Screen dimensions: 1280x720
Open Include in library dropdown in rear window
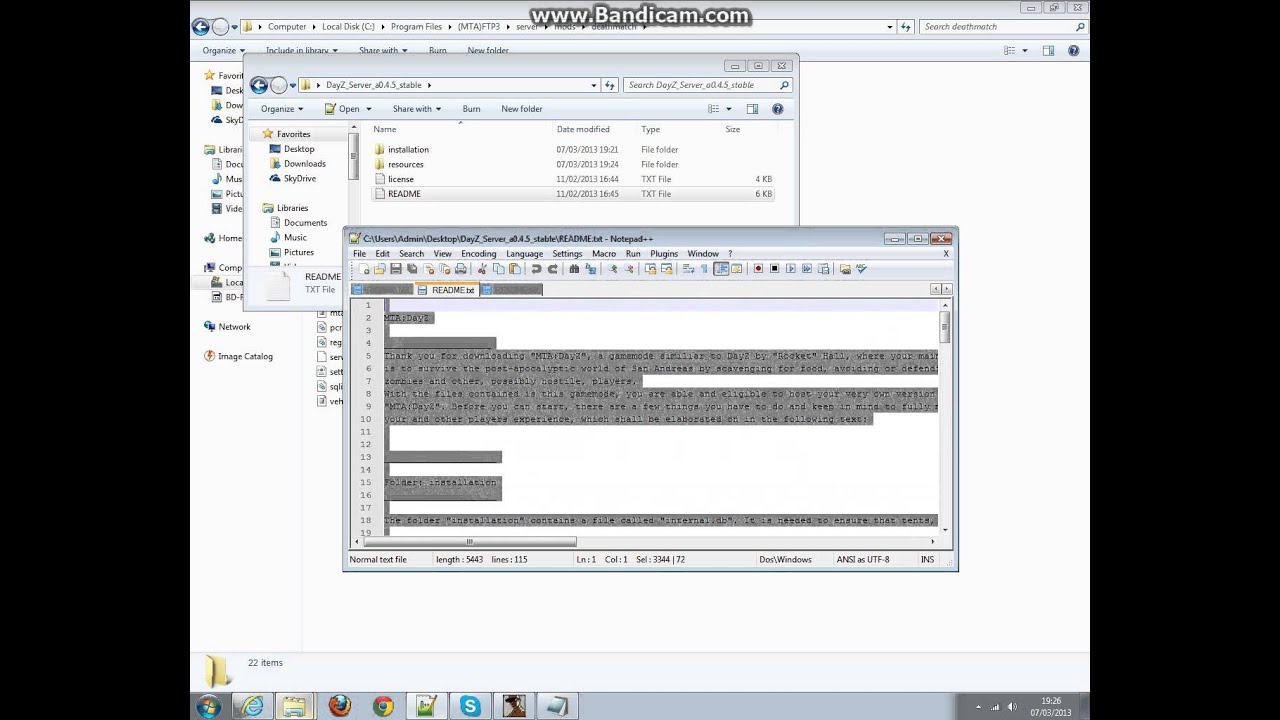(301, 50)
